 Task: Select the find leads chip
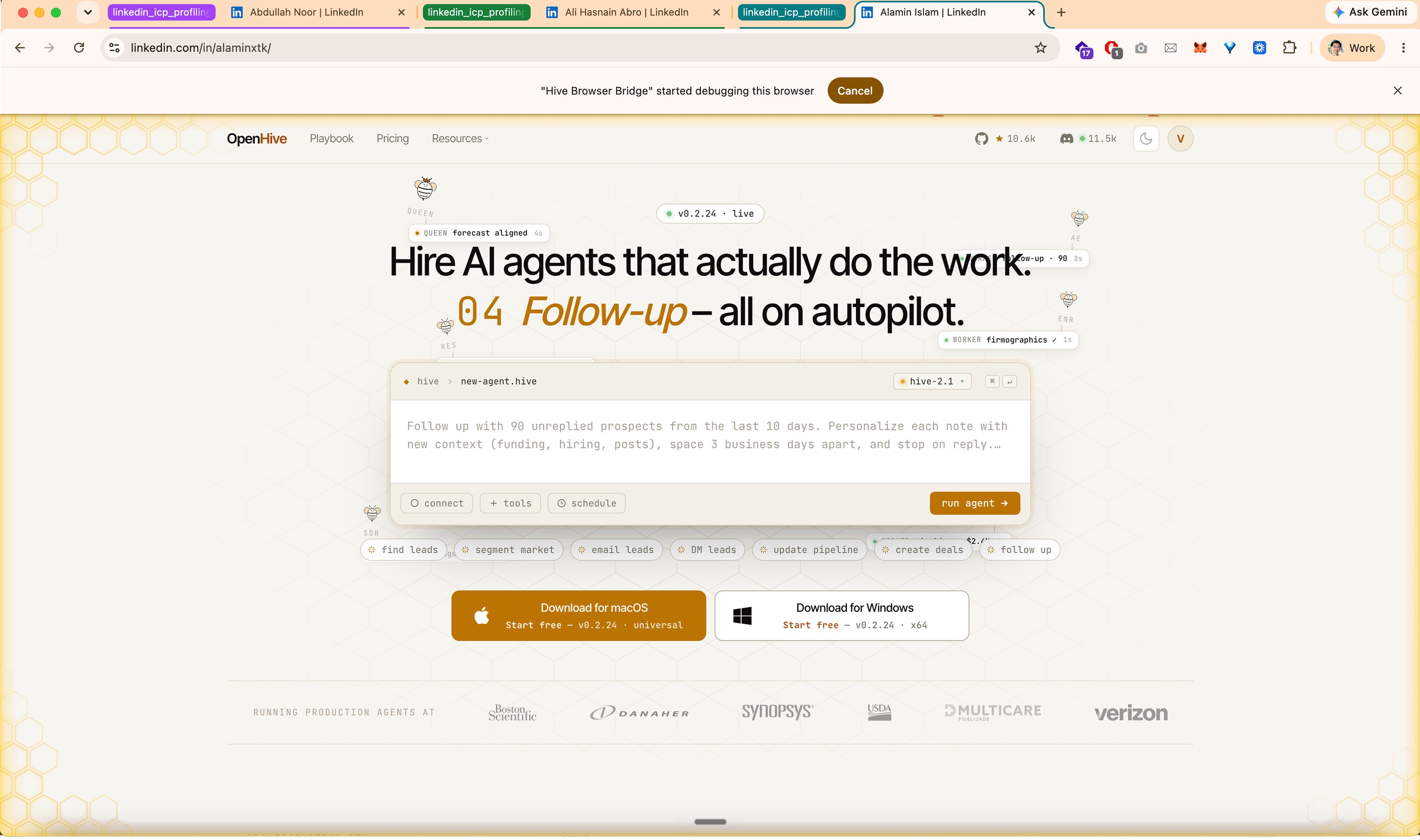403,550
